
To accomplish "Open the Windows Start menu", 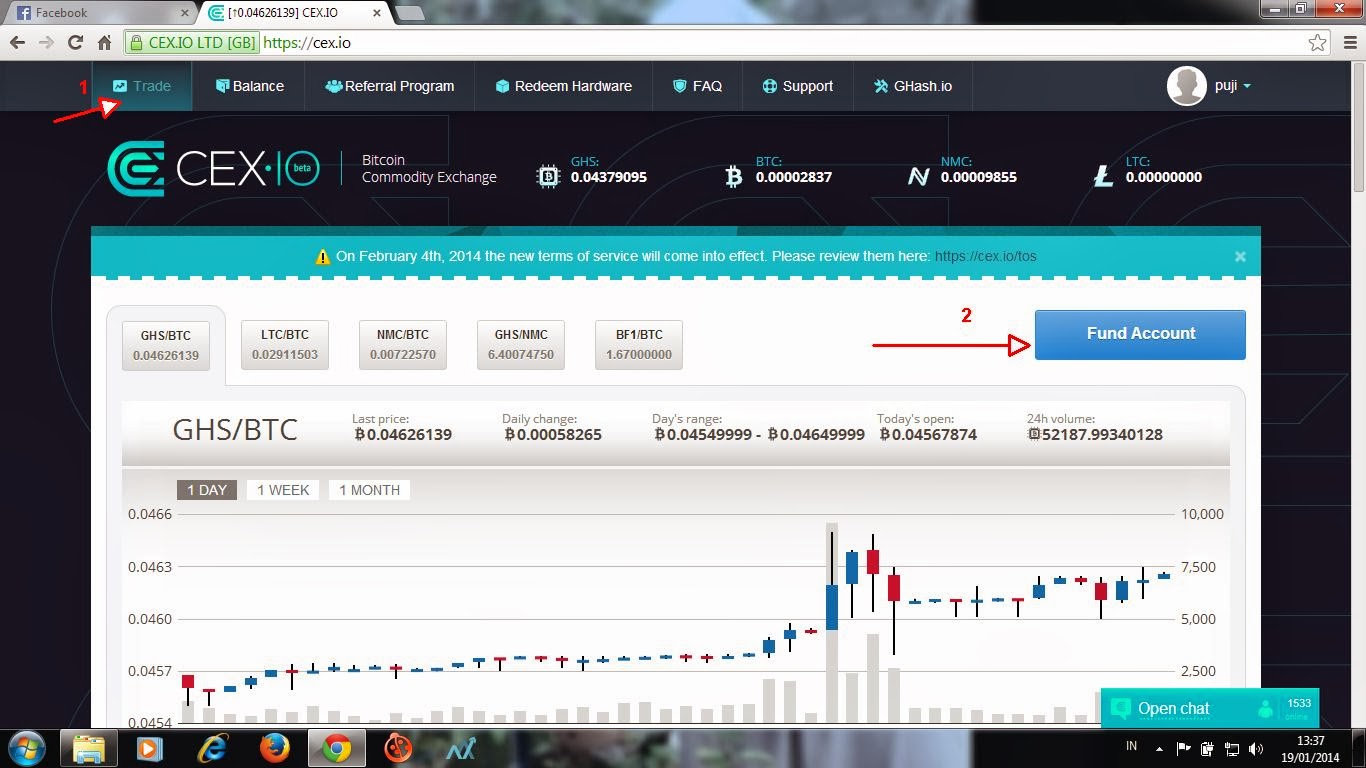I will (x=25, y=748).
